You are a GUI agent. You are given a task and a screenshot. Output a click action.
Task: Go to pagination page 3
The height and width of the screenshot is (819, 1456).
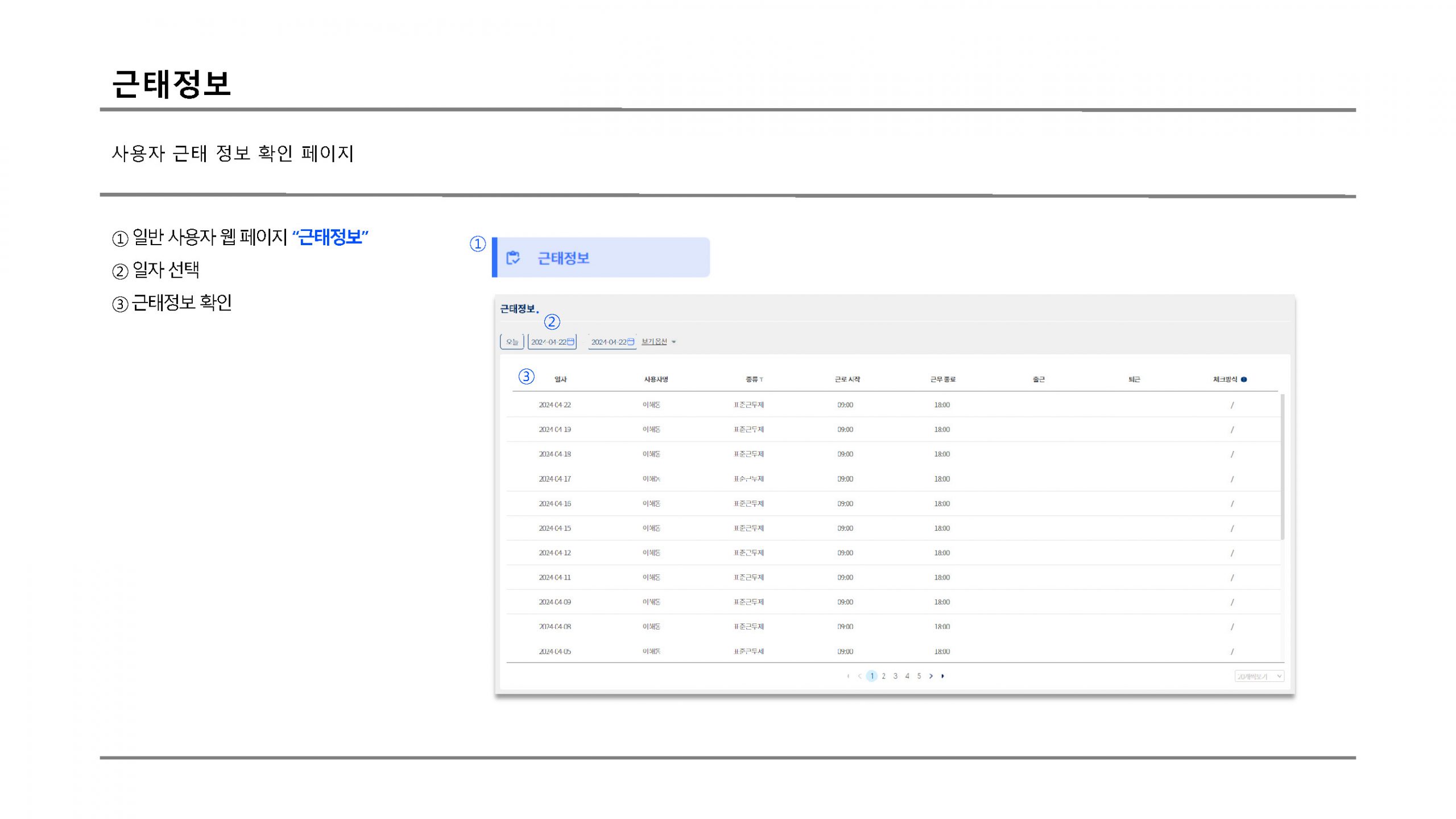[895, 676]
